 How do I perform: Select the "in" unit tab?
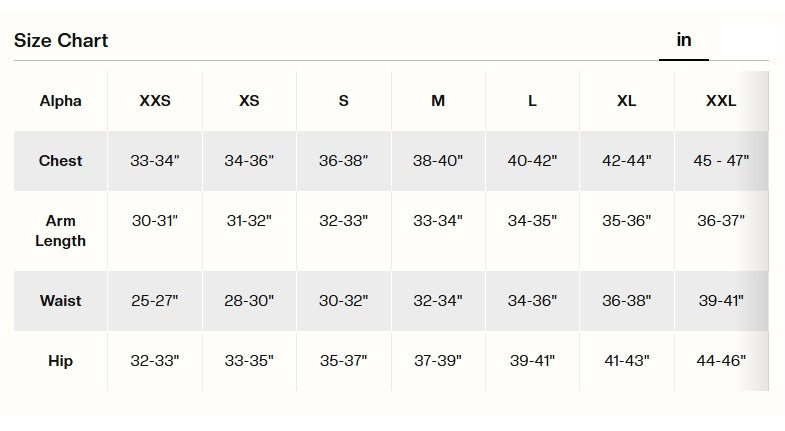pyautogui.click(x=684, y=40)
